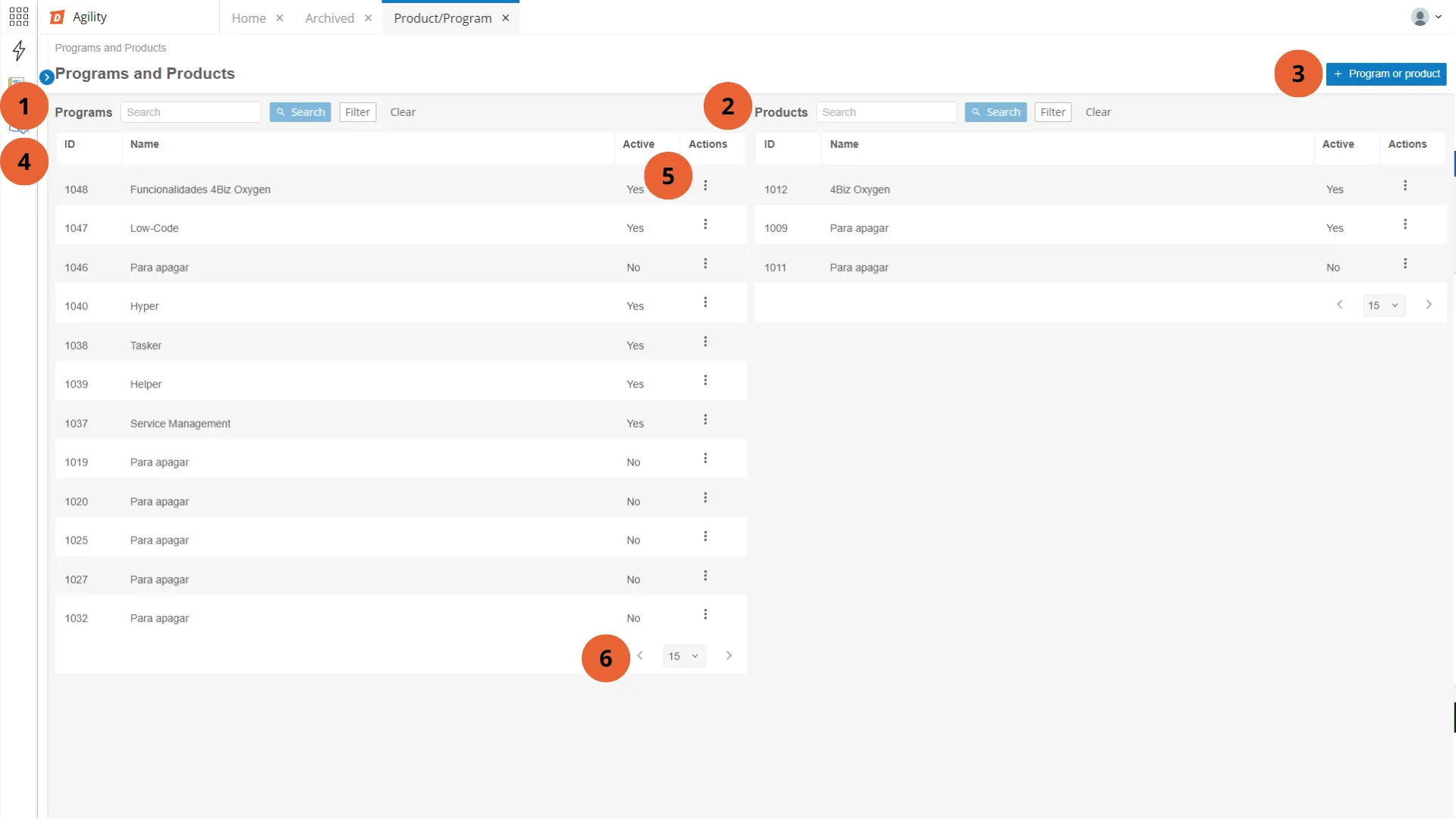Image resolution: width=1456 pixels, height=819 pixels.
Task: Close the Product/Program tab
Action: [505, 18]
